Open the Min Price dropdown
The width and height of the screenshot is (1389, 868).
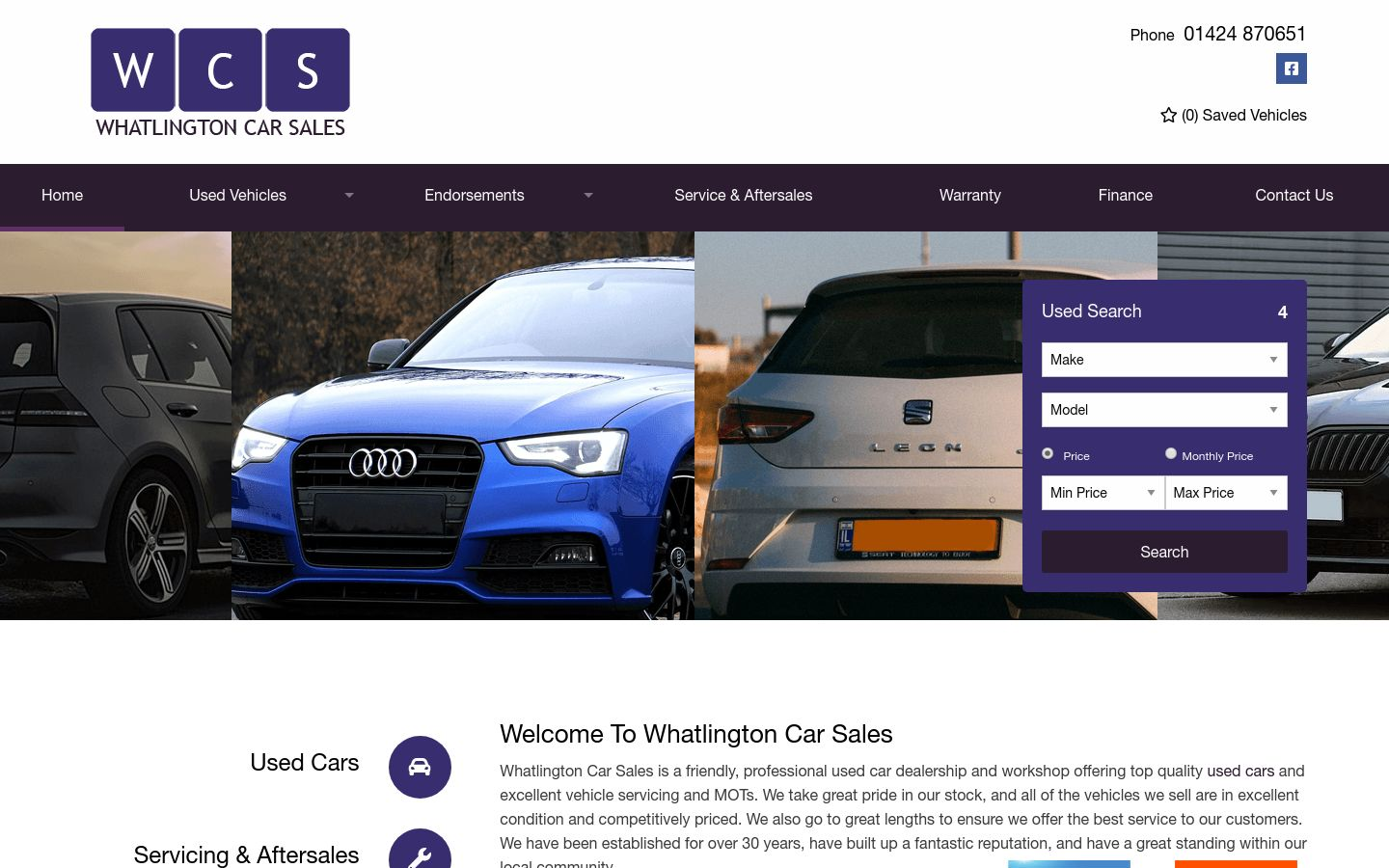click(x=1103, y=493)
